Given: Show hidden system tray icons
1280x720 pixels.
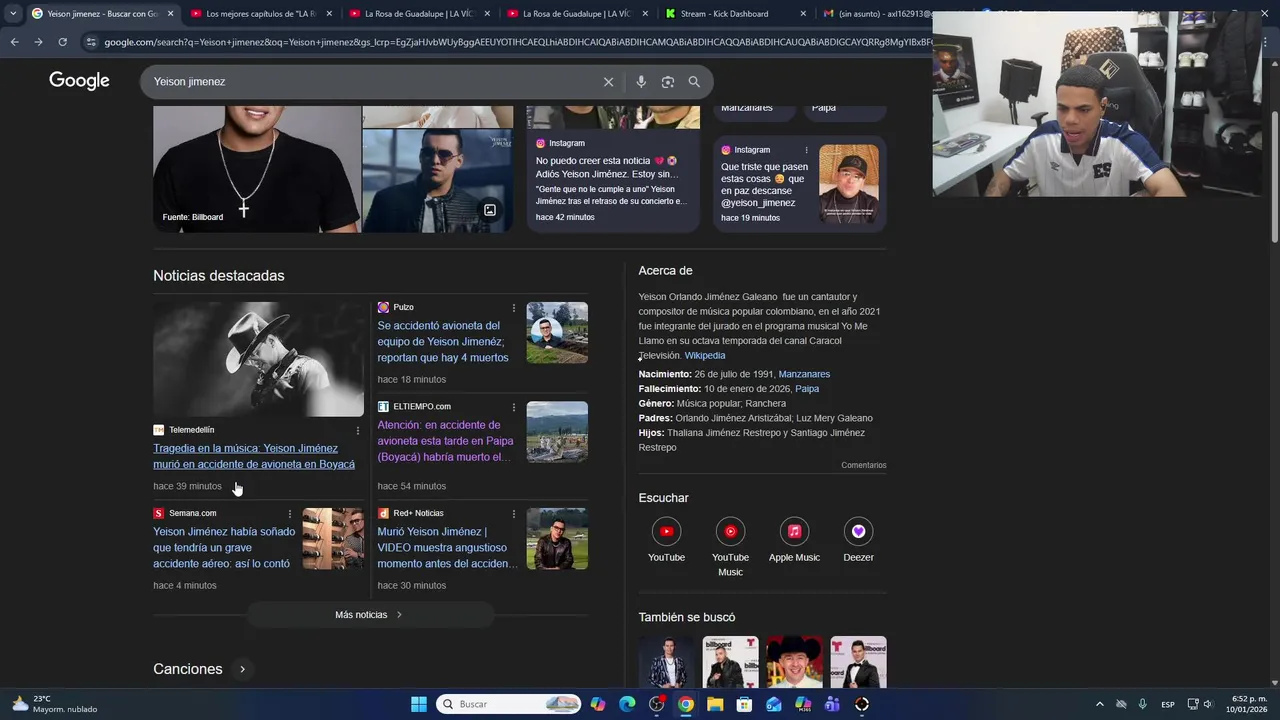Looking at the screenshot, I should [x=1100, y=704].
